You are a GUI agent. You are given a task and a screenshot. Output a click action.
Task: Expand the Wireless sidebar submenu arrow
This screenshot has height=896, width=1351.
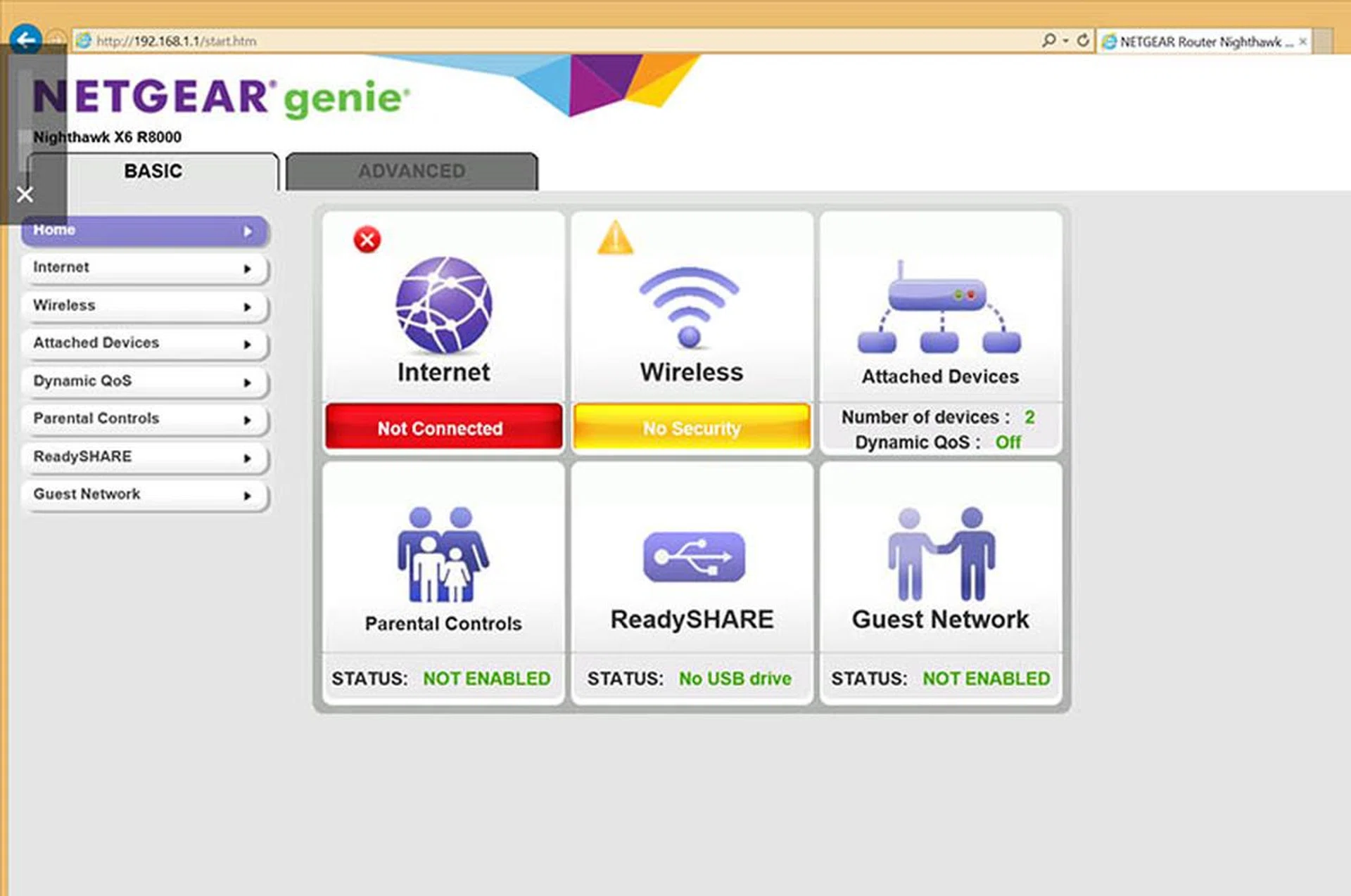tap(247, 307)
